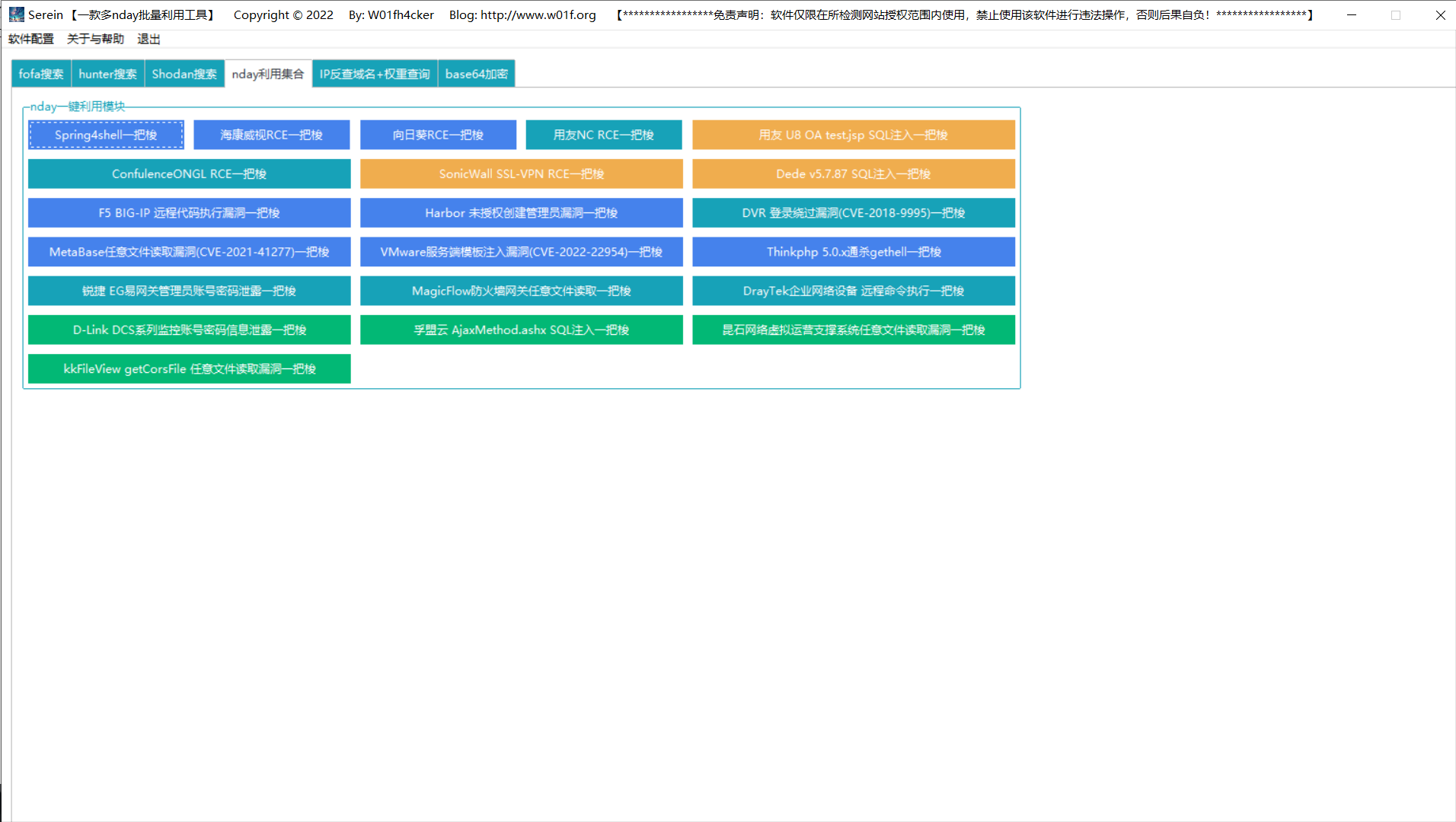Open 孚盟云 AjaxMethod.ashx SQL注入 module

point(522,330)
